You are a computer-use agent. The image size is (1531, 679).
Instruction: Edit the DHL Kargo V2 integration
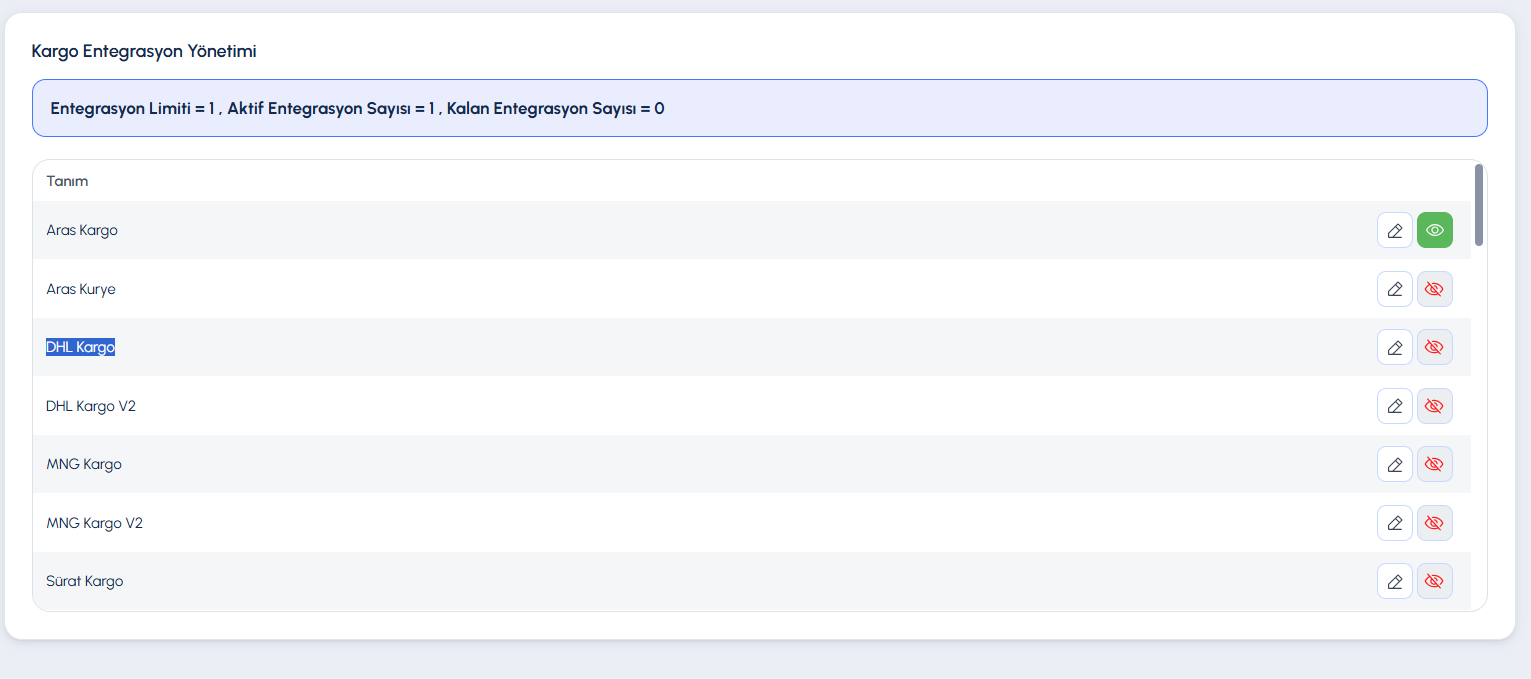[x=1395, y=406]
